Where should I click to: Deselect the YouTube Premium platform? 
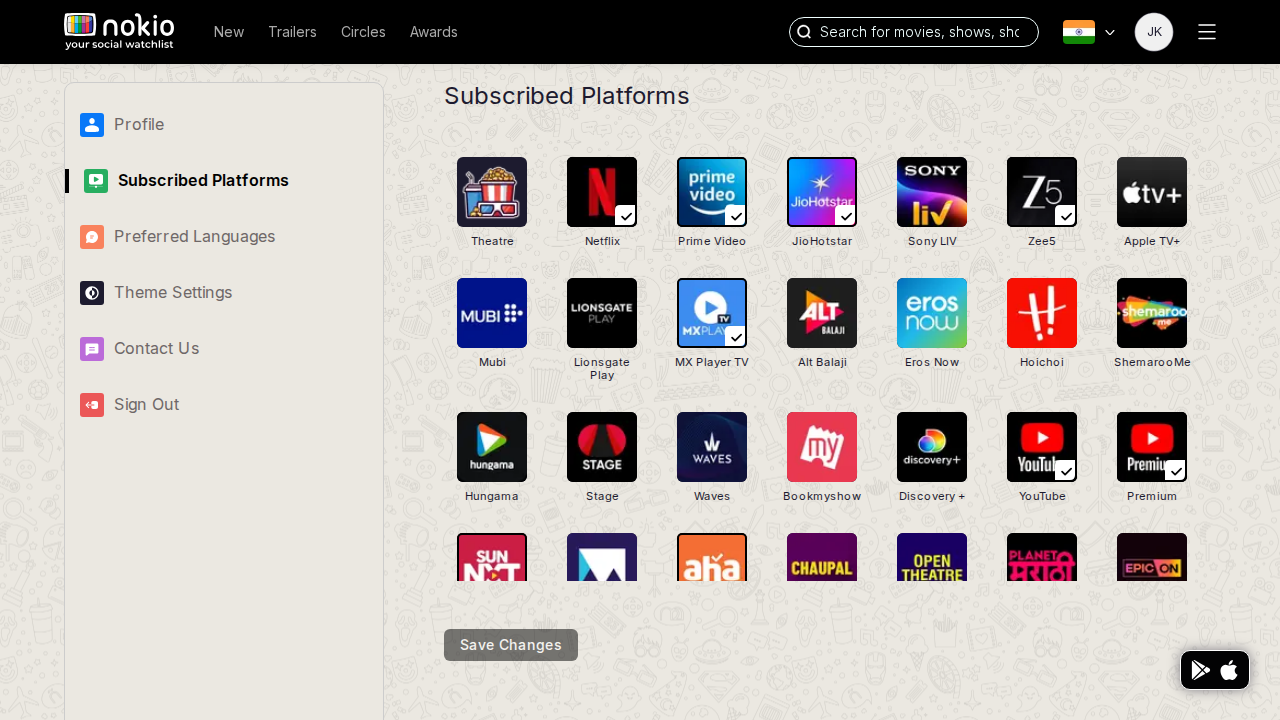pos(1152,447)
